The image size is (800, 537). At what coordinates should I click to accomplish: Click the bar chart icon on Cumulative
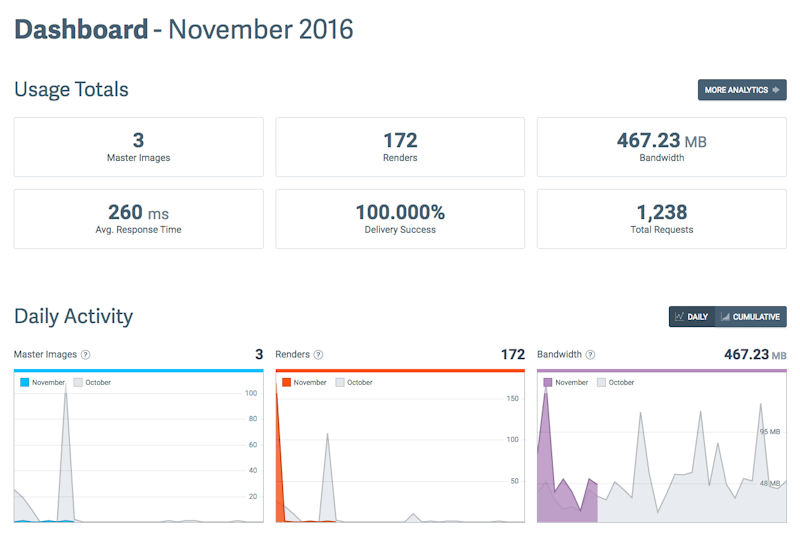coord(725,317)
